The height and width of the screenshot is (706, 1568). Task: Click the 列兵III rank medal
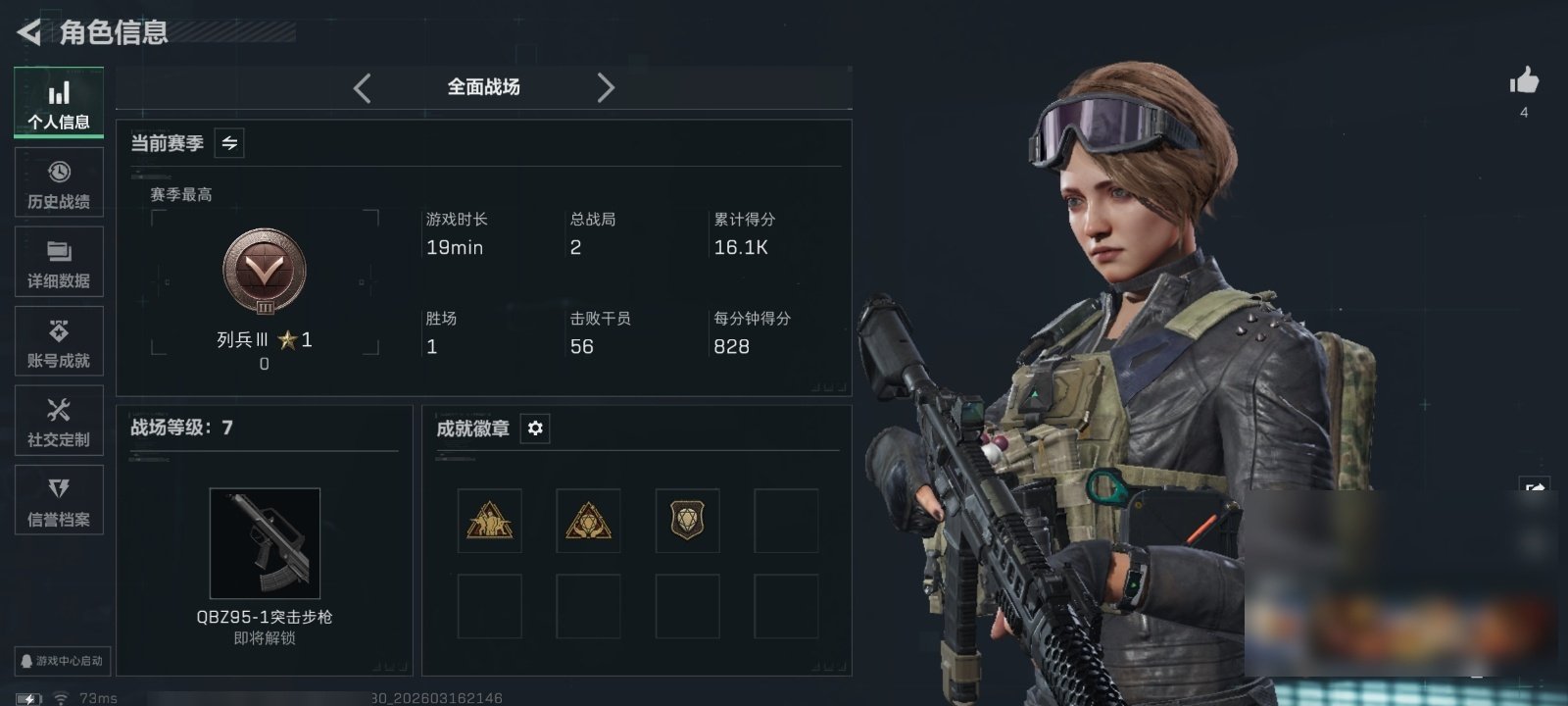[x=265, y=272]
